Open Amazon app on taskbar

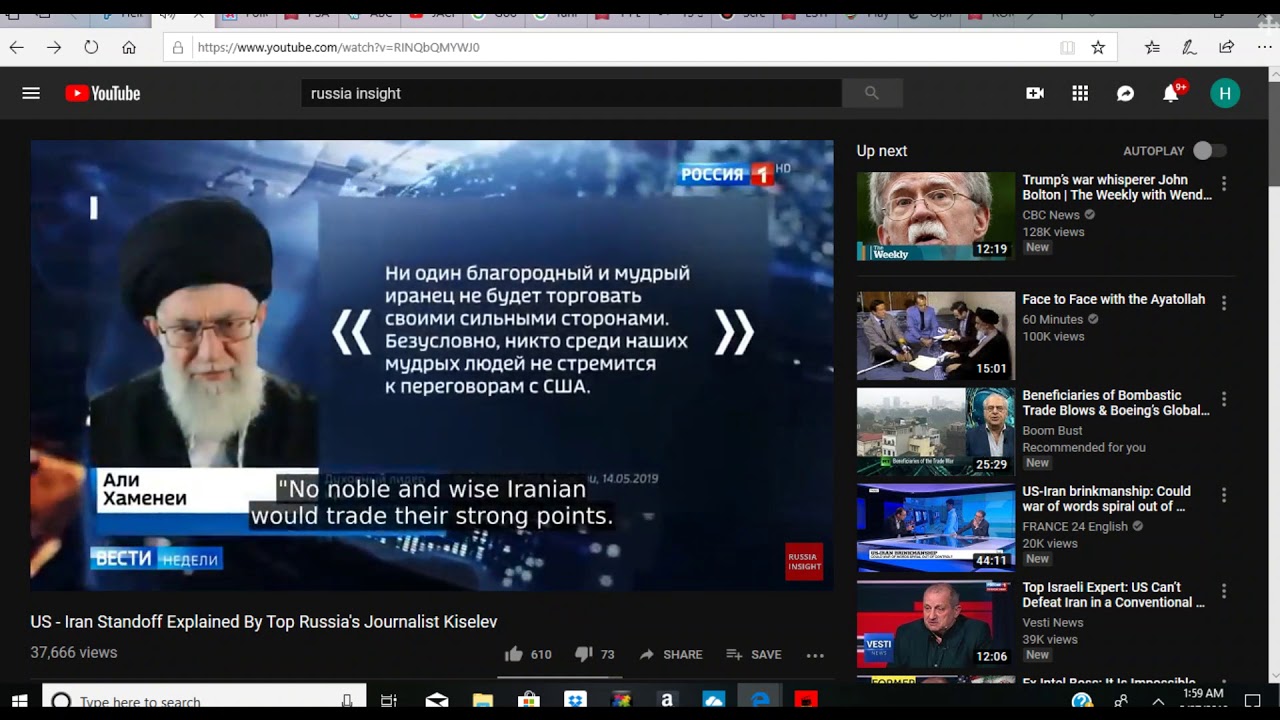pos(667,701)
